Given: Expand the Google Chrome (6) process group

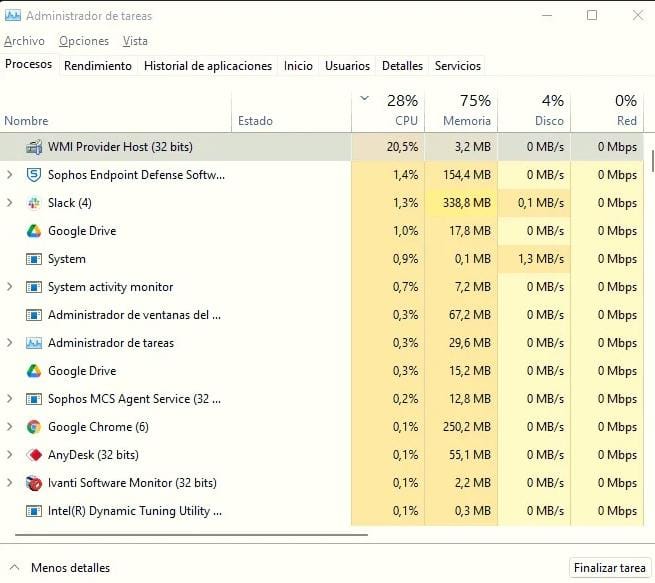Looking at the screenshot, I should (x=10, y=427).
